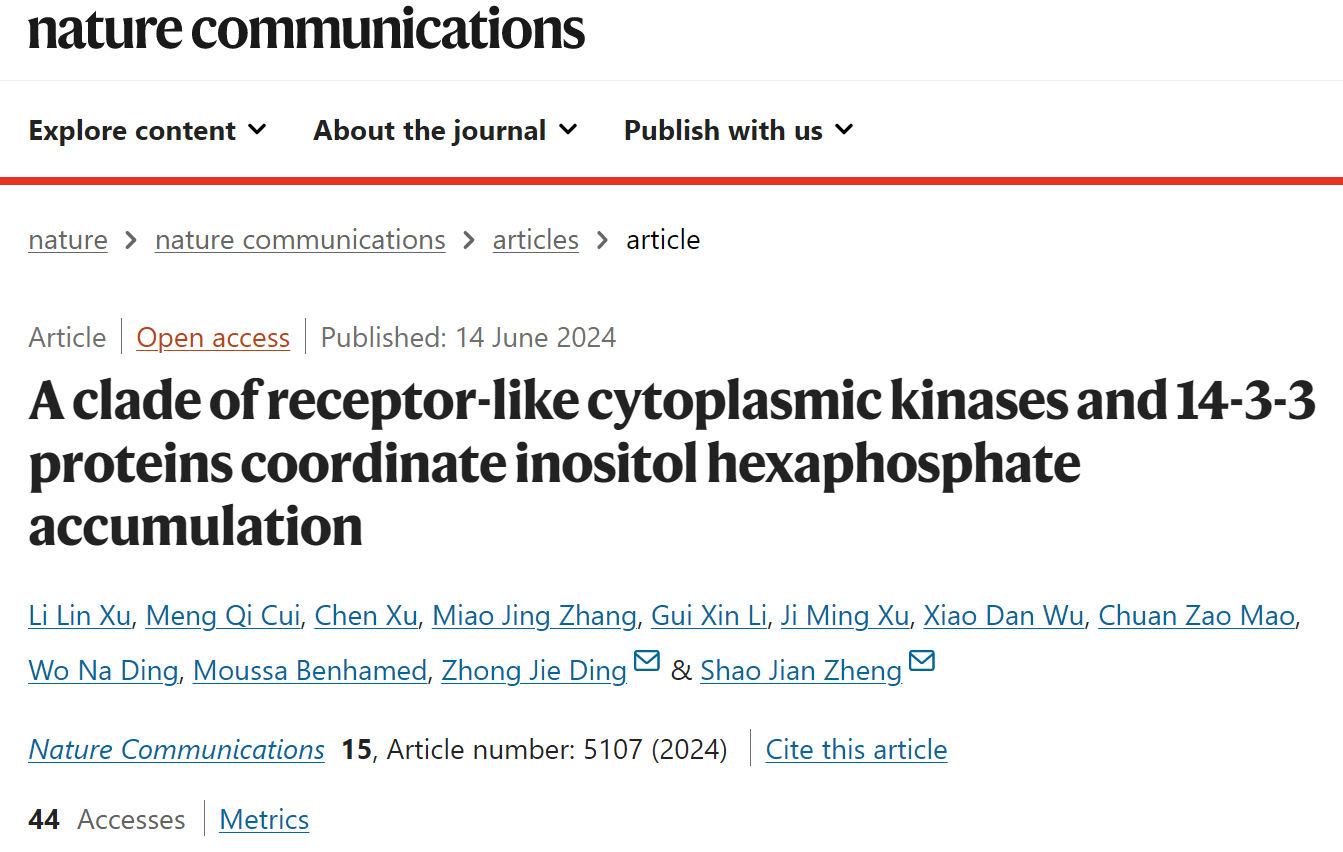This screenshot has height=852, width=1343.
Task: Select author Meng Qi Cui
Action: (223, 616)
